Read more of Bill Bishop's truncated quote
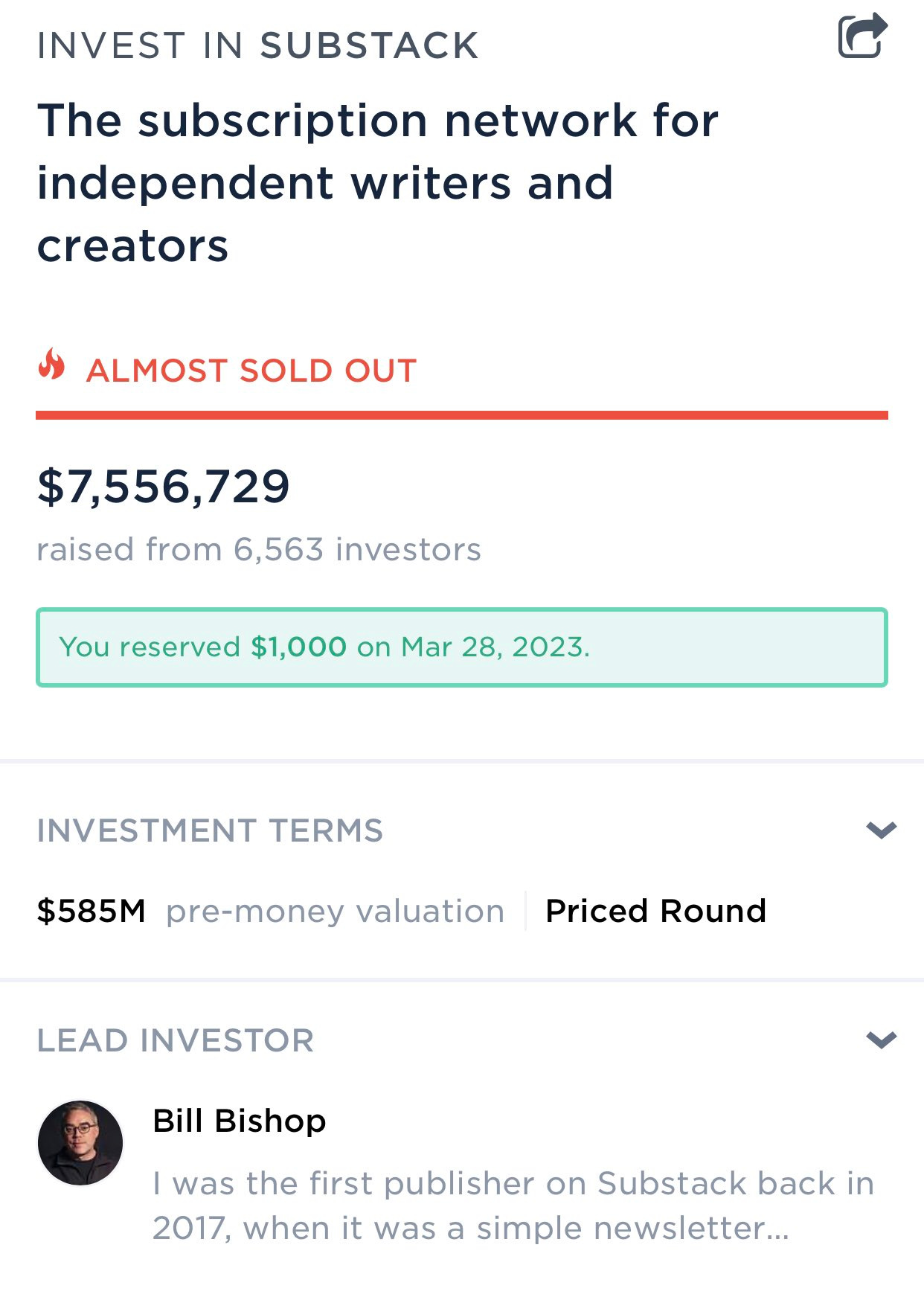924x1300 pixels. pos(513,1205)
